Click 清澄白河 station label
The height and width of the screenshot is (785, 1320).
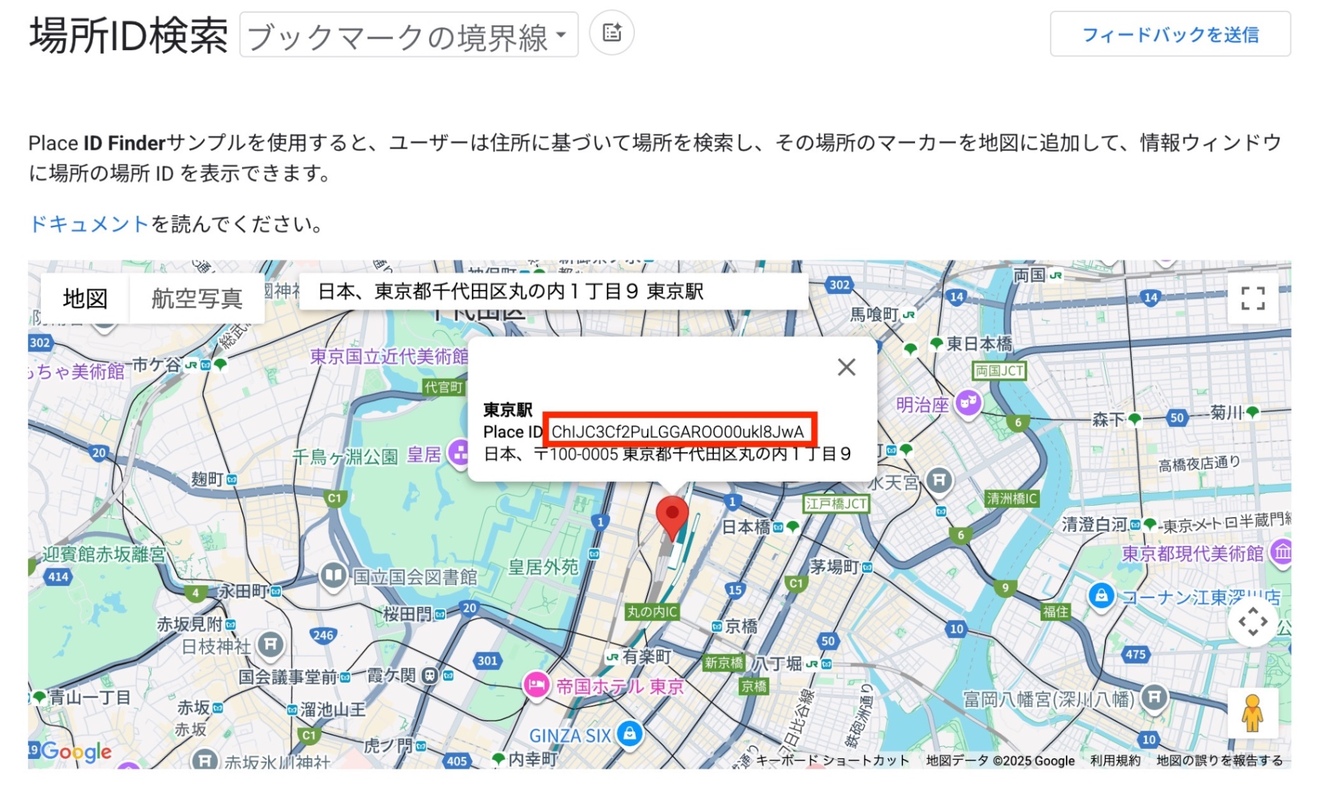click(x=1094, y=524)
